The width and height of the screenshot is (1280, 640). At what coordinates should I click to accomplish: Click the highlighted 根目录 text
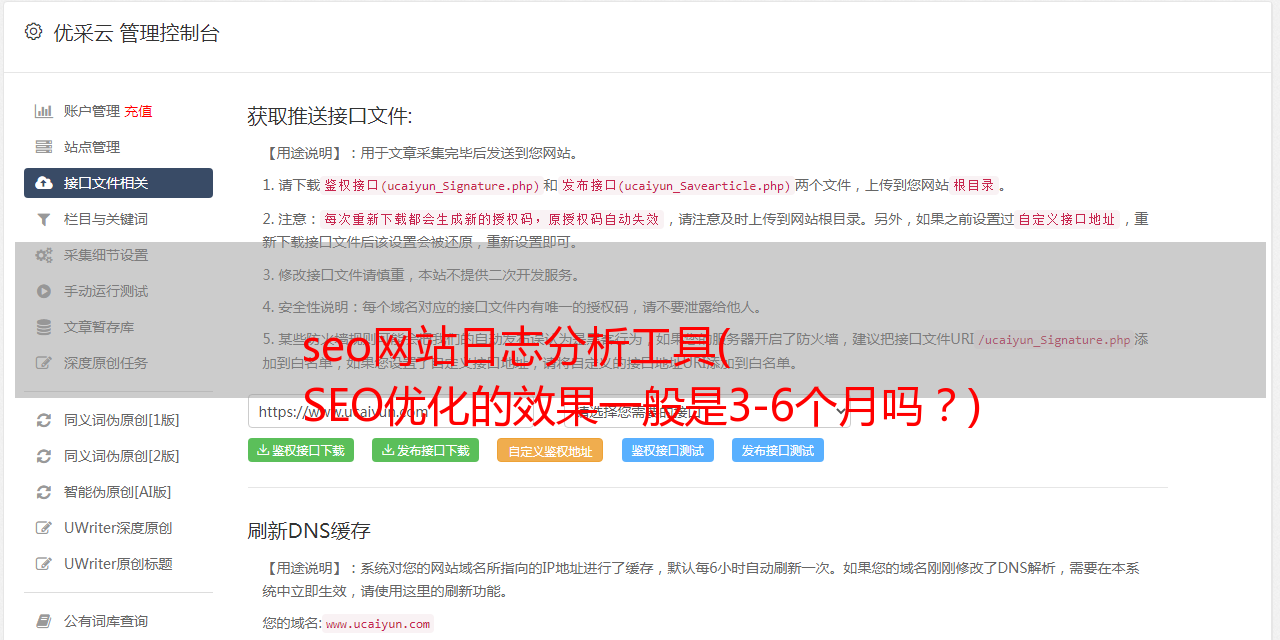click(x=974, y=185)
